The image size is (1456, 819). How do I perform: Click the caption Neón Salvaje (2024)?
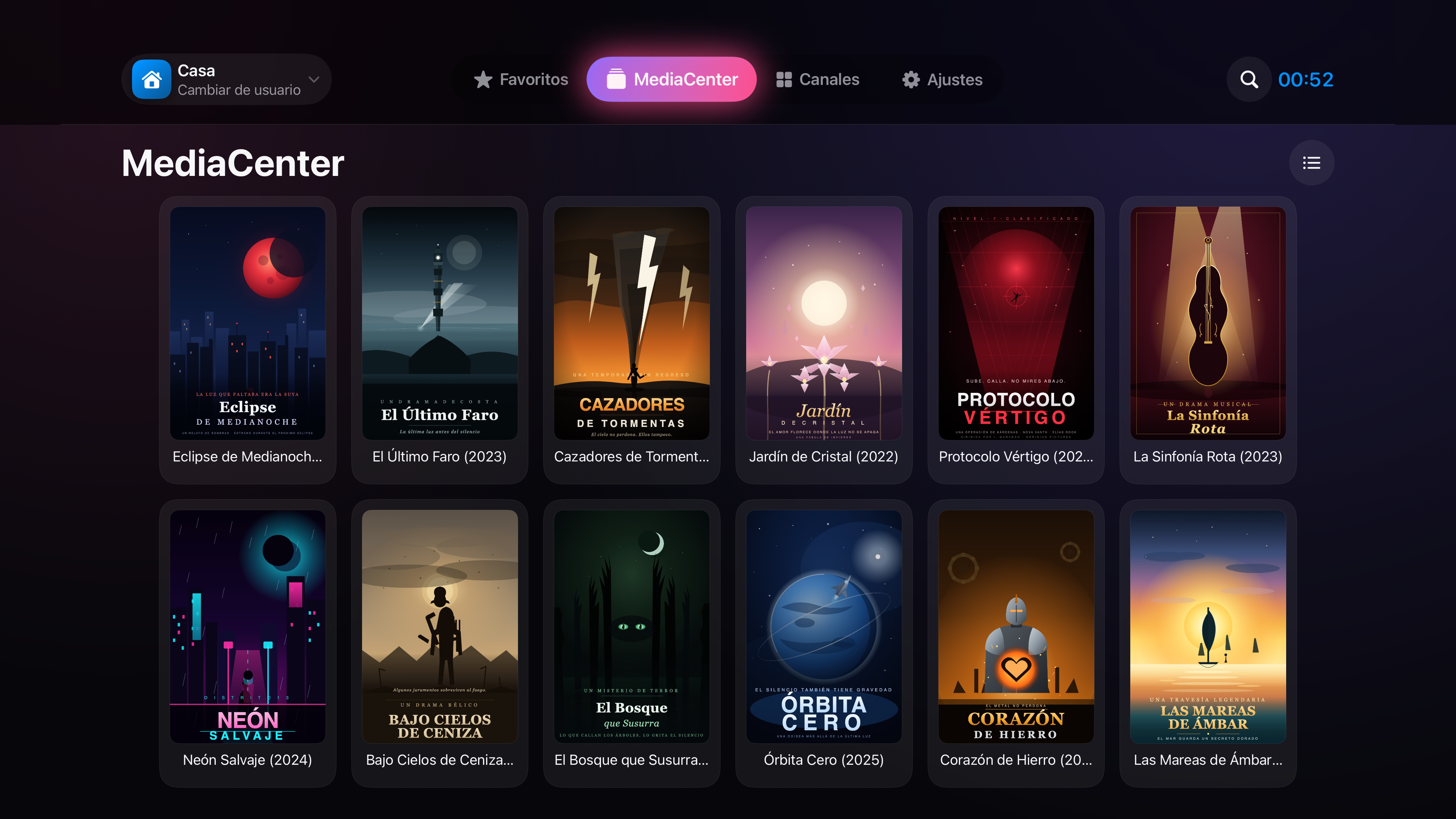[x=248, y=760]
